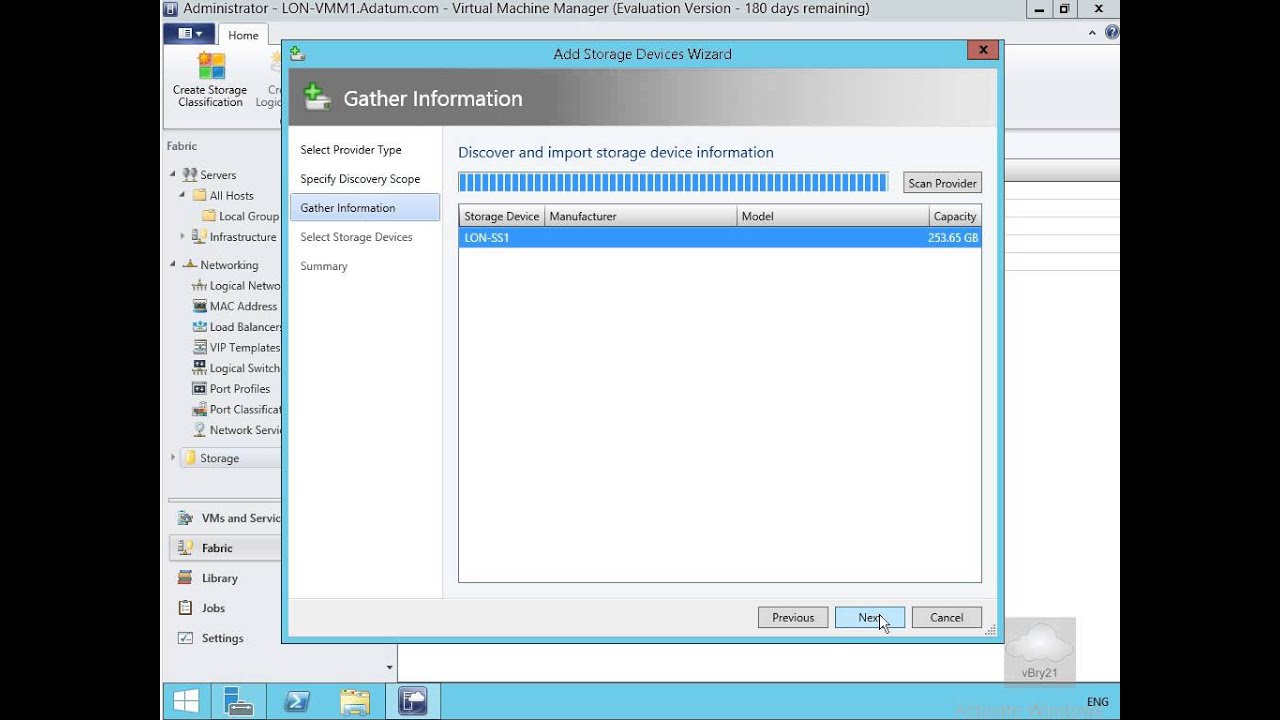Open the Fabric workspace icon
This screenshot has width=1280, height=720.
click(185, 548)
